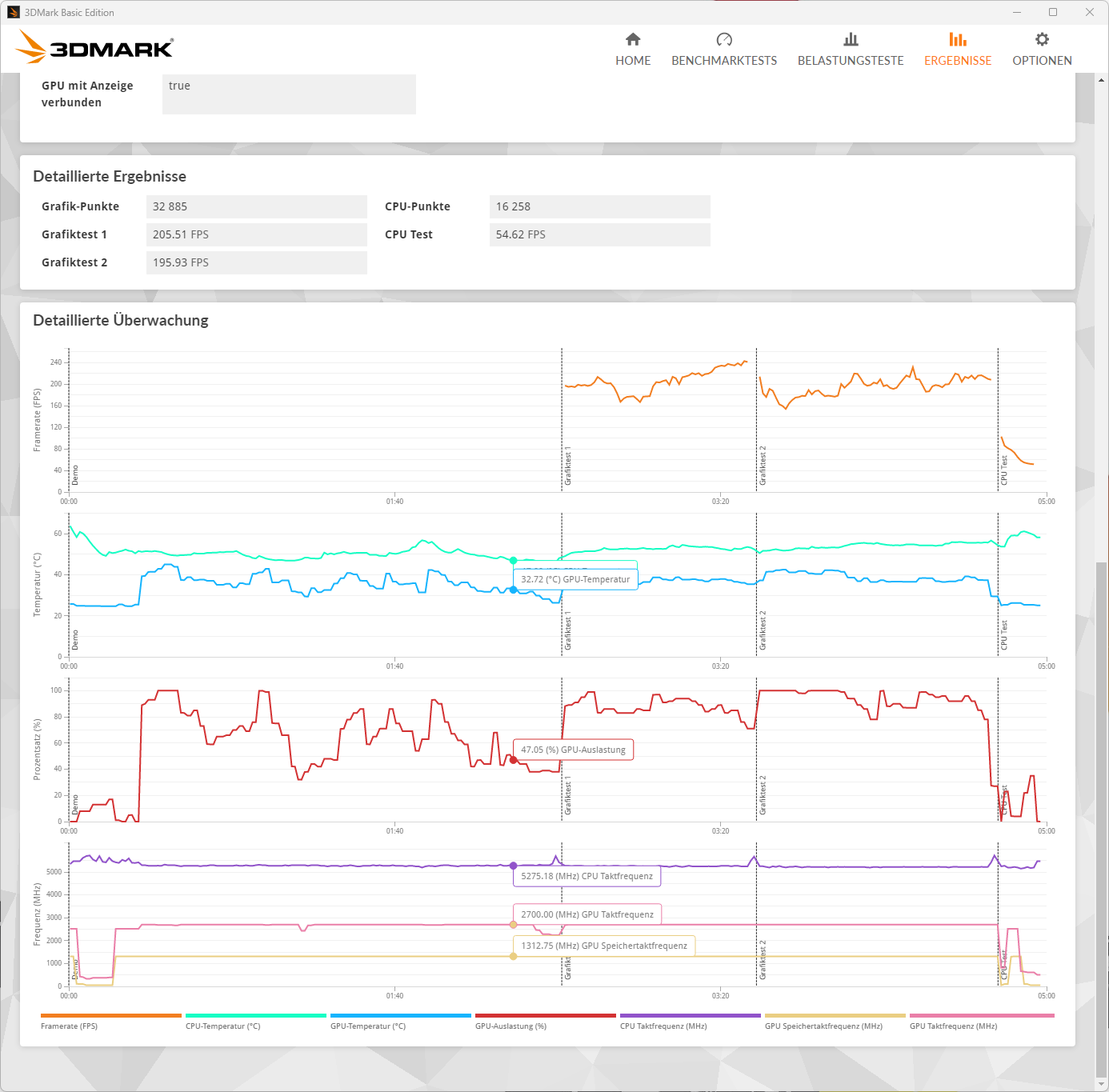
Task: Click the 3DMark logo
Action: coord(94,47)
